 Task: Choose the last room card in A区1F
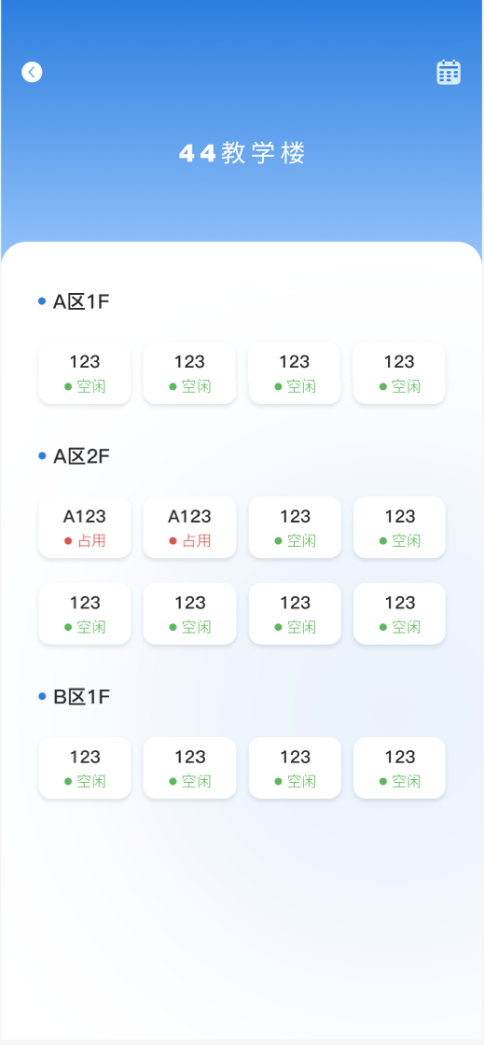pos(399,373)
